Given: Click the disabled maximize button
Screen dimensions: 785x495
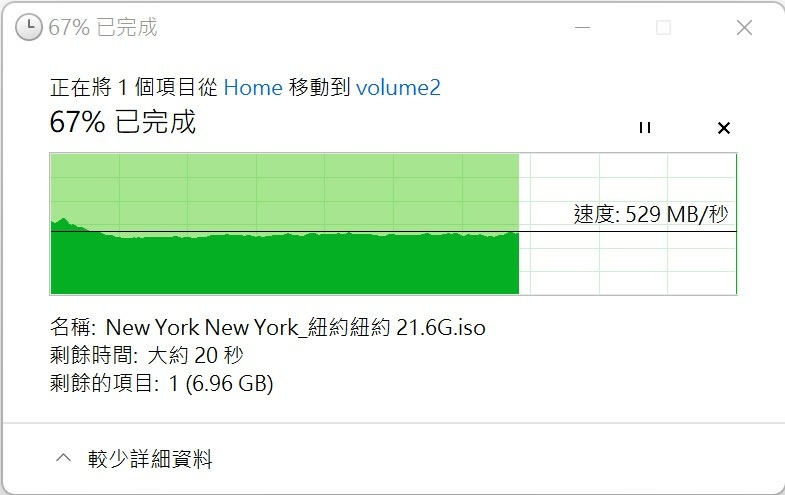Looking at the screenshot, I should tap(663, 28).
